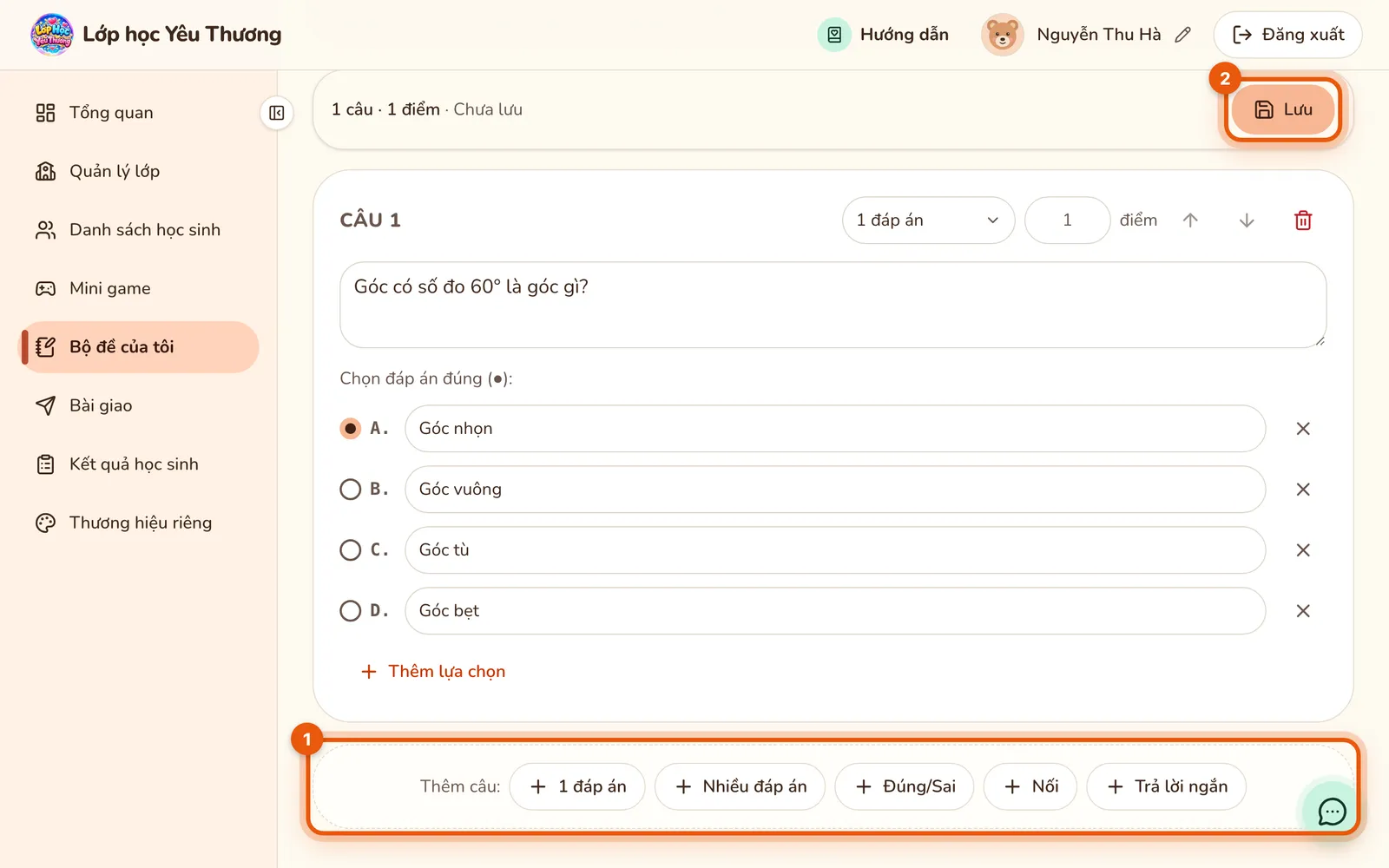Open Thương hiệu riêng settings

tap(139, 523)
